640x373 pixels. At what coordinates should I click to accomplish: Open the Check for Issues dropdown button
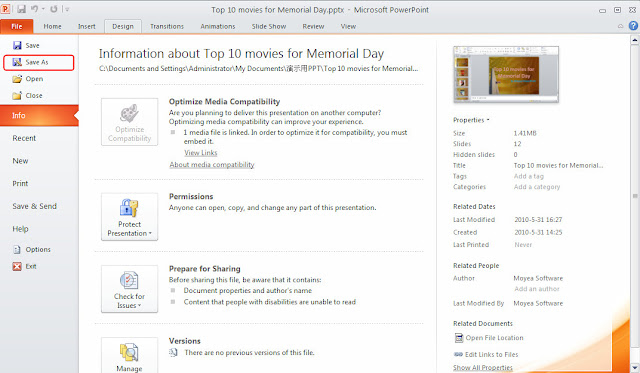tap(129, 289)
